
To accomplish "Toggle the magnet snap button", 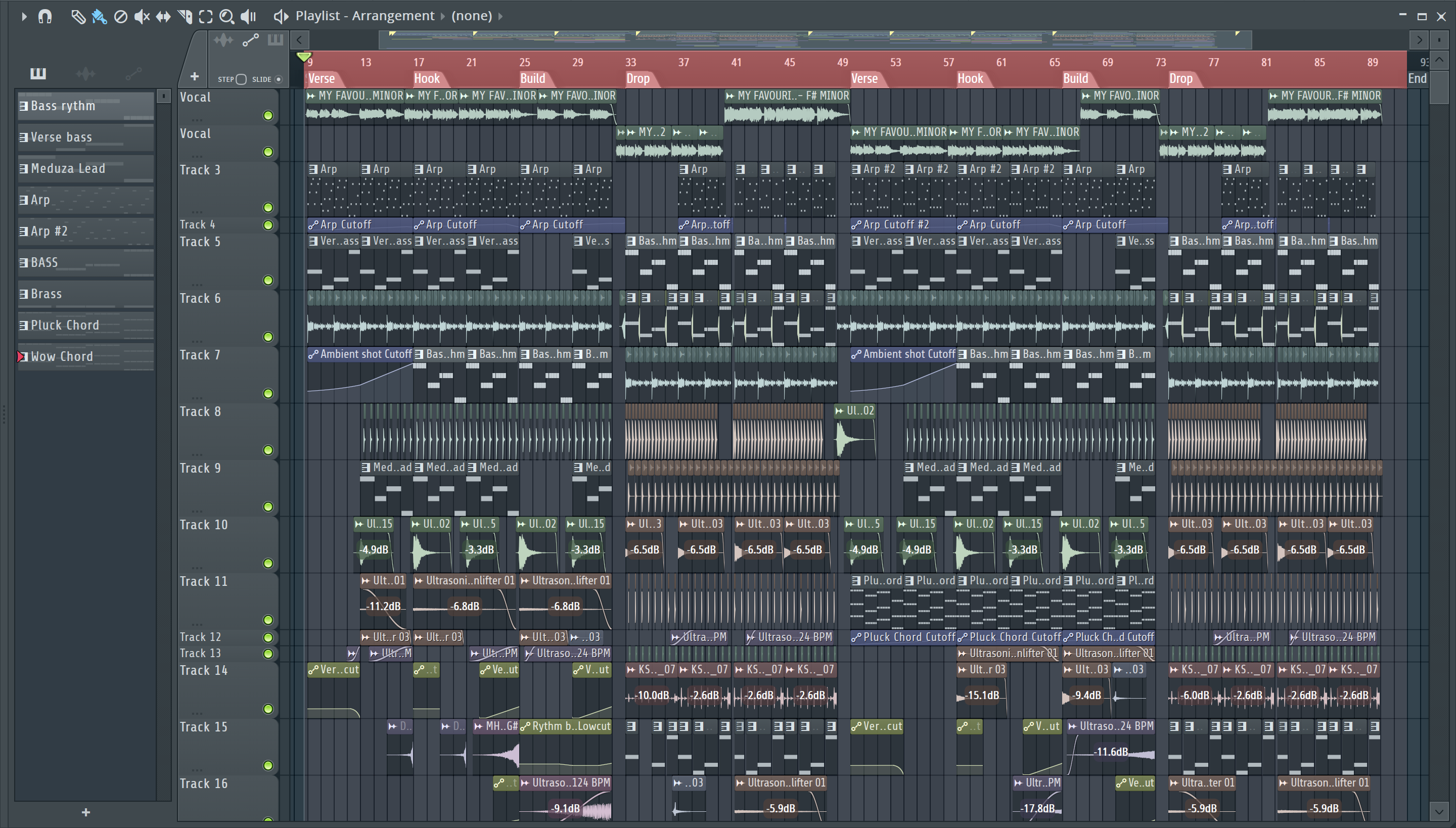I will tap(45, 16).
